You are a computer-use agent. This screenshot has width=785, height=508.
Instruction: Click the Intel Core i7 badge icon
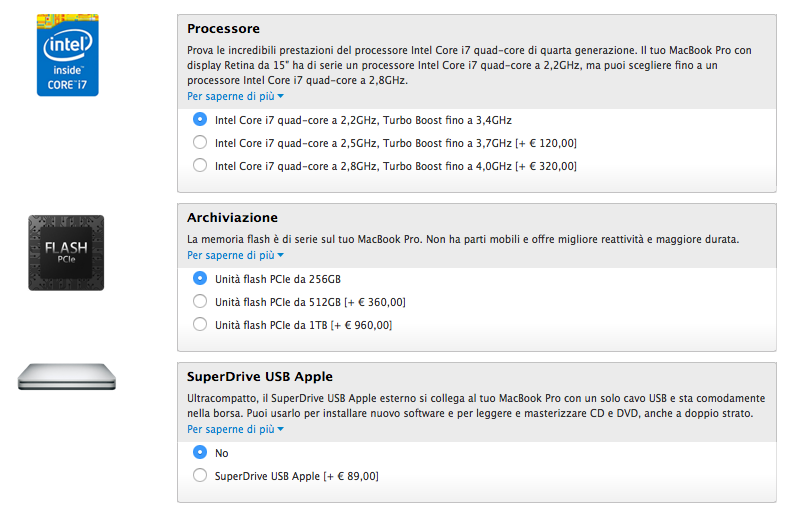click(67, 56)
